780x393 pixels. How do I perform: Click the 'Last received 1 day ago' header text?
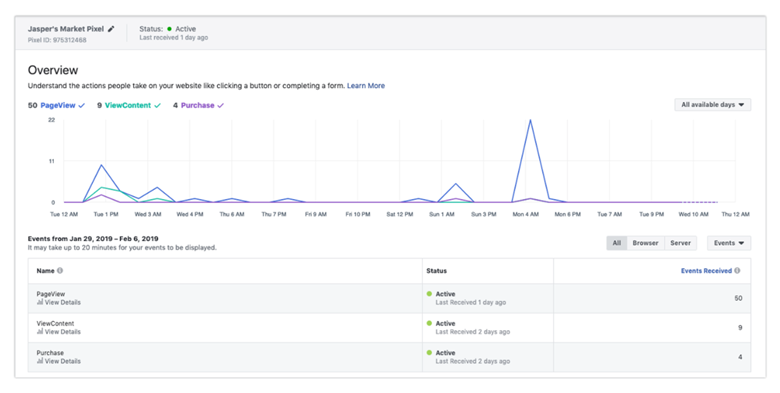point(174,38)
